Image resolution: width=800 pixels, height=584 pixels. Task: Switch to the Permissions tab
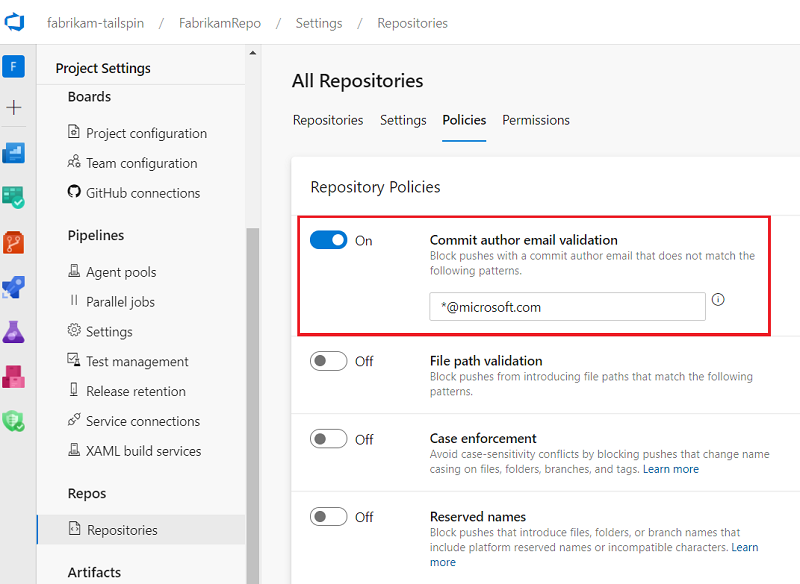click(x=535, y=120)
